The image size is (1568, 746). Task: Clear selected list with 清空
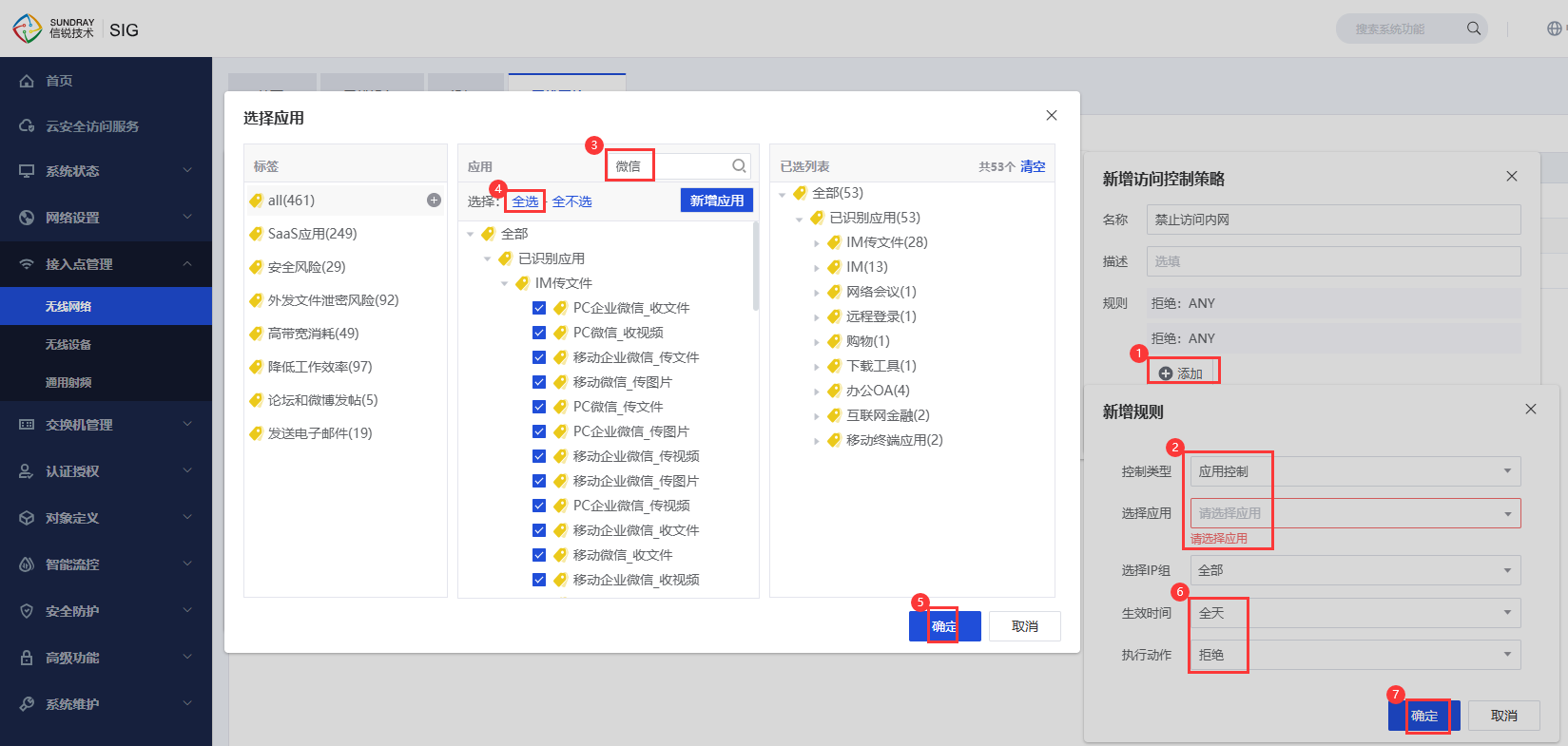[1033, 166]
